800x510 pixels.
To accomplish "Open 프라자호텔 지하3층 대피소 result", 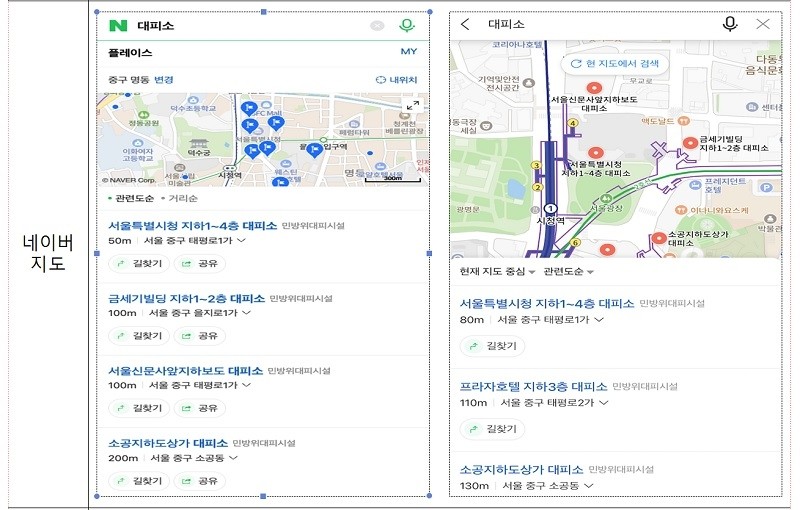I will 534,387.
